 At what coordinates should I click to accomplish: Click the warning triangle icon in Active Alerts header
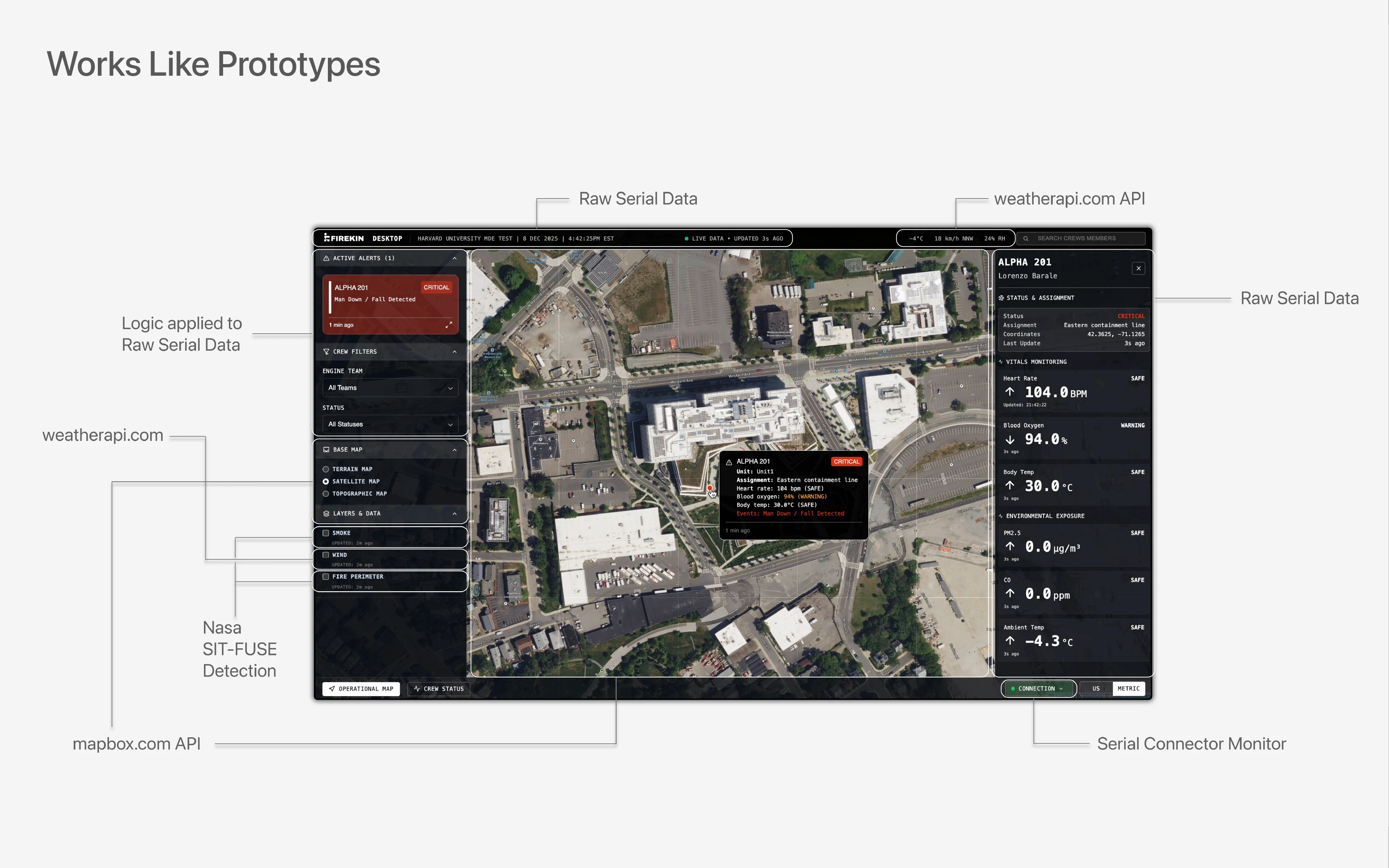point(326,258)
